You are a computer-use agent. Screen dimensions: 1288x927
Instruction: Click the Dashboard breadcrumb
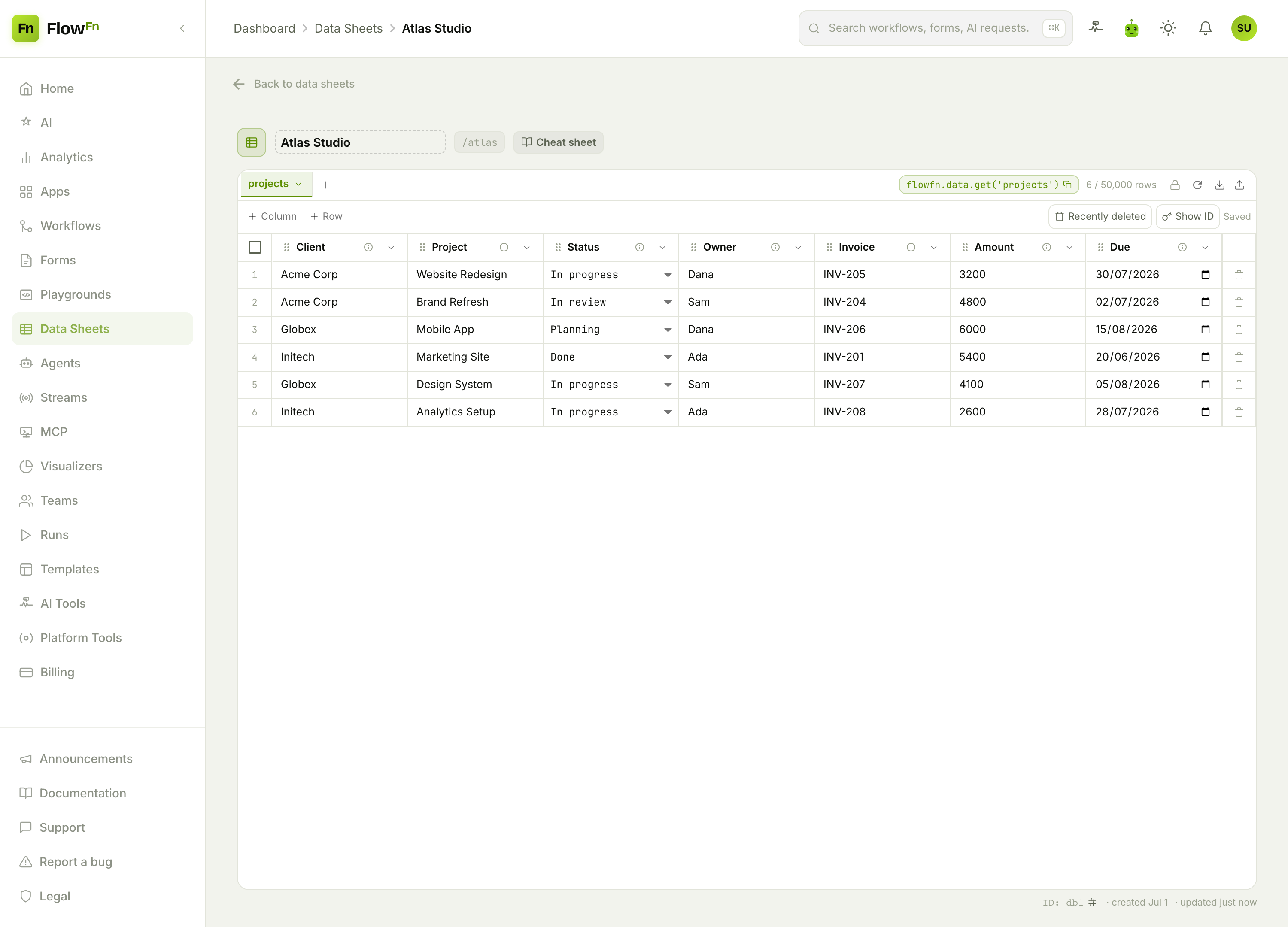tap(264, 28)
